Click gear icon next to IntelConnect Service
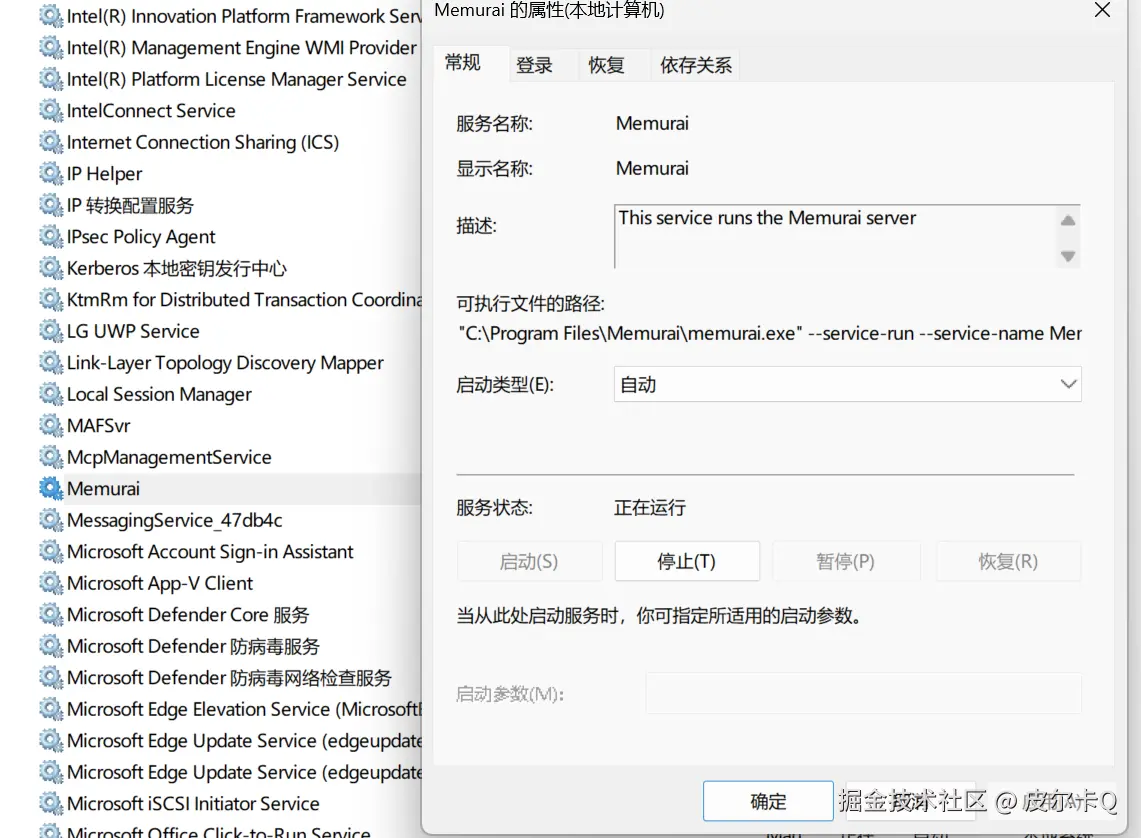Image resolution: width=1141 pixels, height=838 pixels. [51, 111]
